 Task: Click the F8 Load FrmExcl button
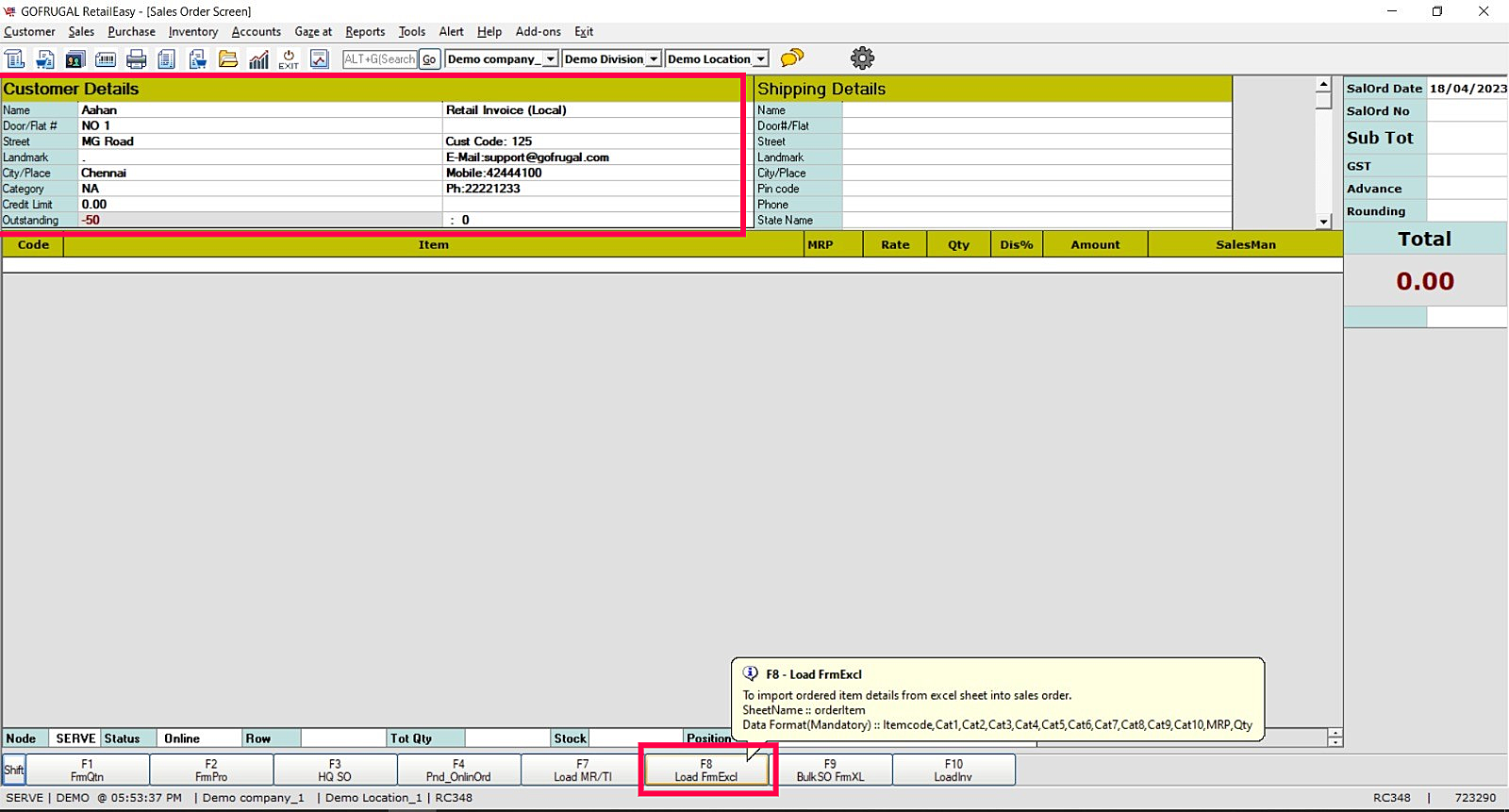tap(706, 770)
